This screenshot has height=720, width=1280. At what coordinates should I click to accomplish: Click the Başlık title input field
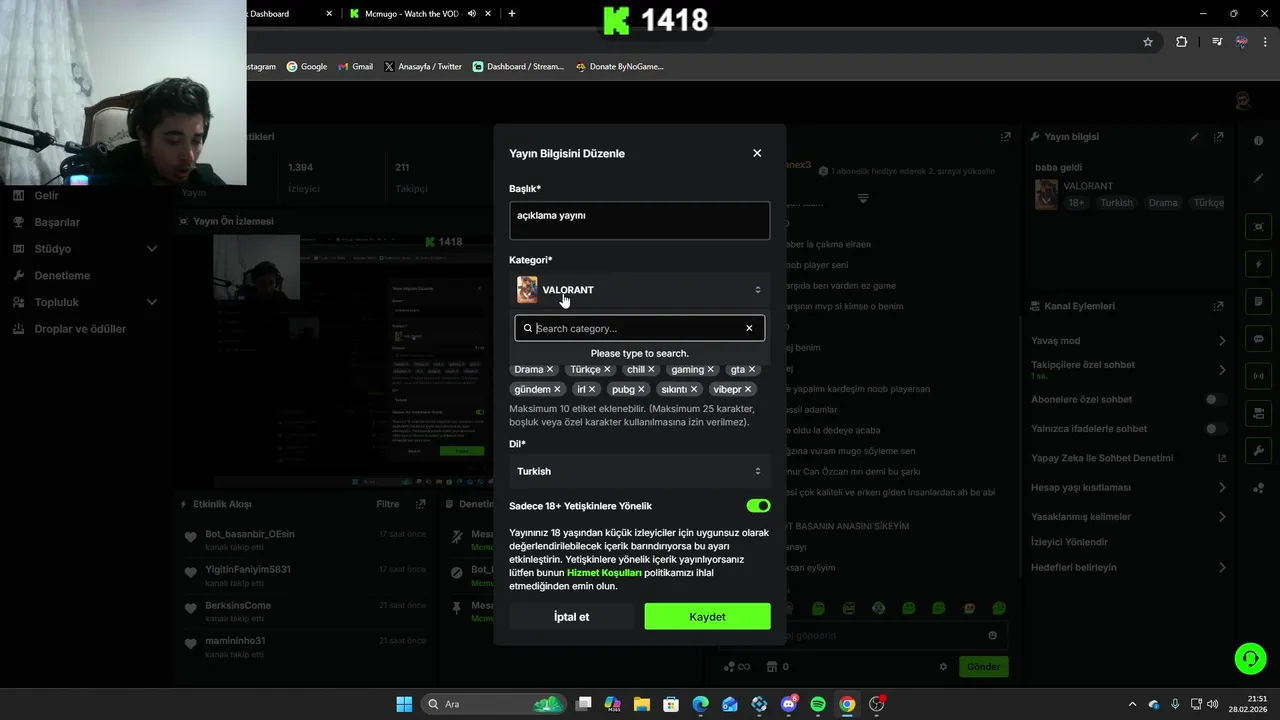pyautogui.click(x=640, y=221)
